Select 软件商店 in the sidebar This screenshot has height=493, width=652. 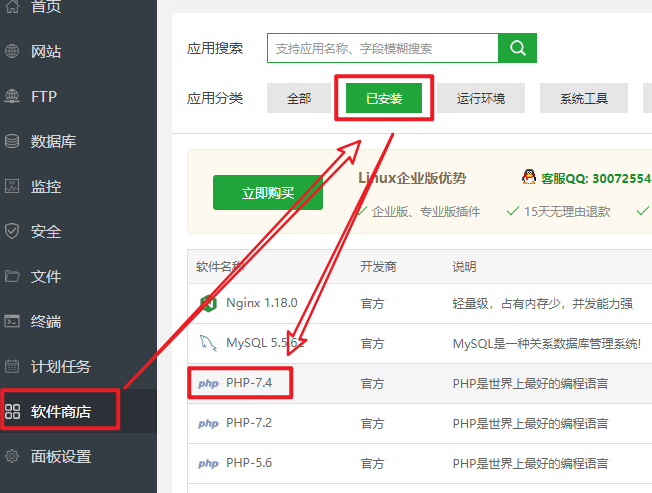coord(61,412)
